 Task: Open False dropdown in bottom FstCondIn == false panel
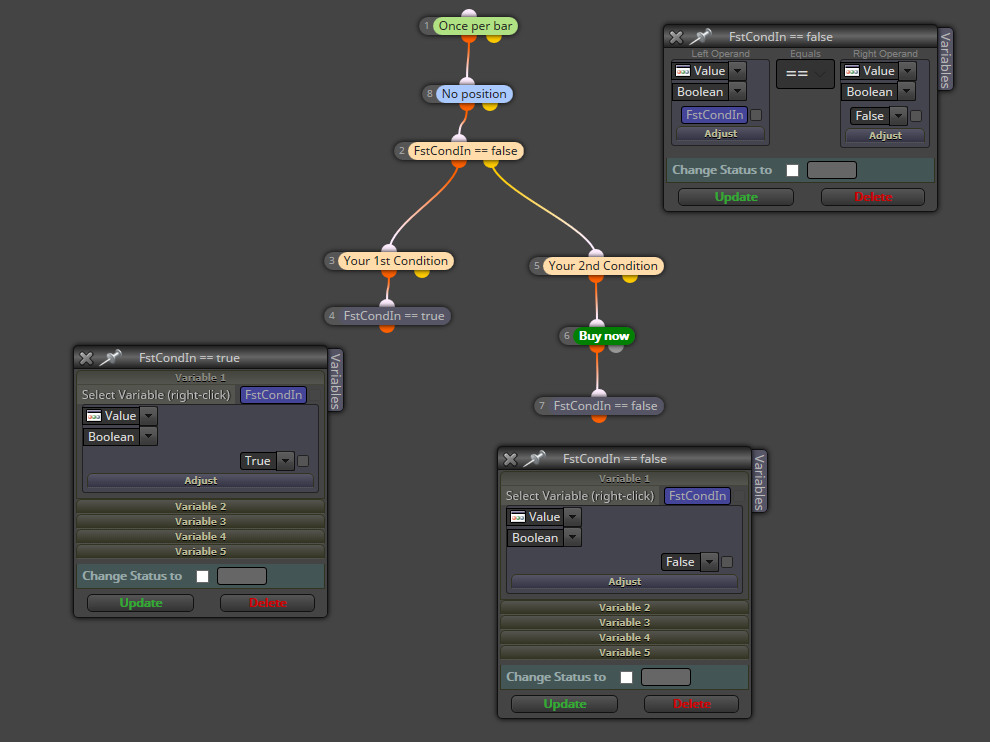[x=710, y=561]
